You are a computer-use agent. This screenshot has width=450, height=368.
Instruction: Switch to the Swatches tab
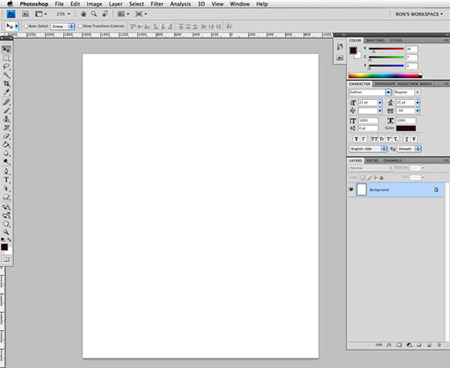coord(375,40)
